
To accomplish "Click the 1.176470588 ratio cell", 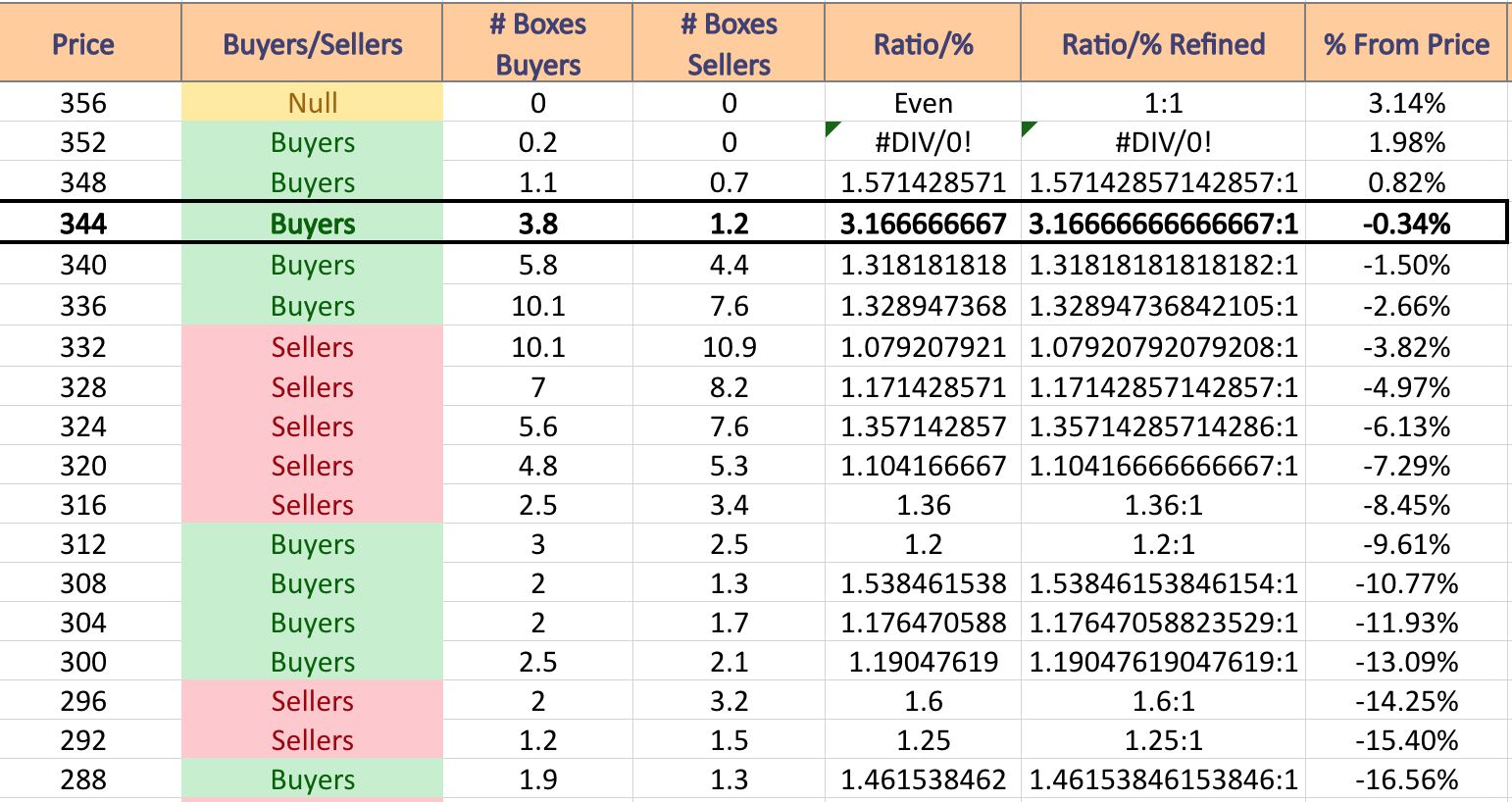I will [923, 623].
